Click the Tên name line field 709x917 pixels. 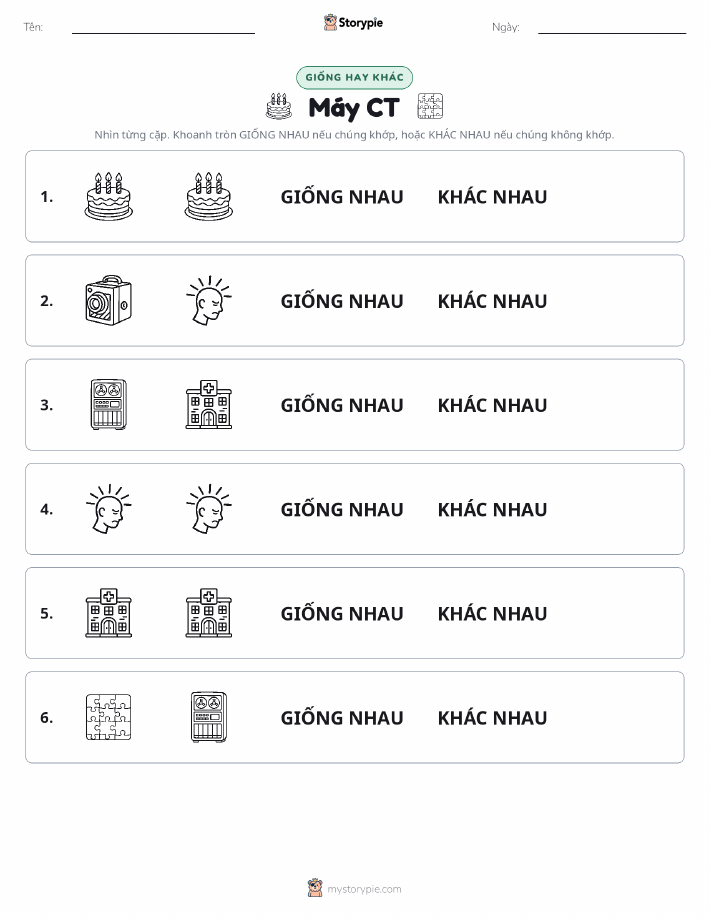pos(163,27)
